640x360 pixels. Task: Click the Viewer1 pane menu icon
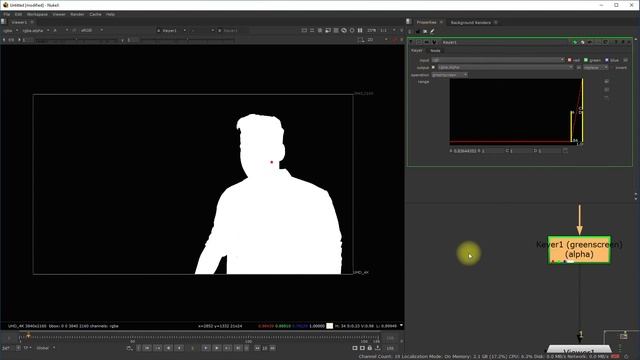[x=4, y=22]
